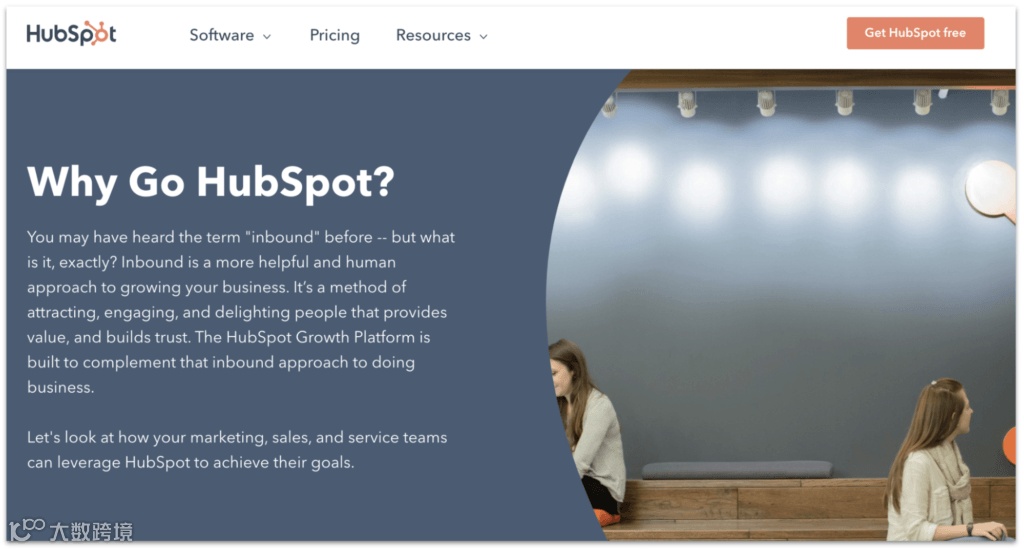Open the Software menu
This screenshot has width=1024, height=550.
(230, 35)
